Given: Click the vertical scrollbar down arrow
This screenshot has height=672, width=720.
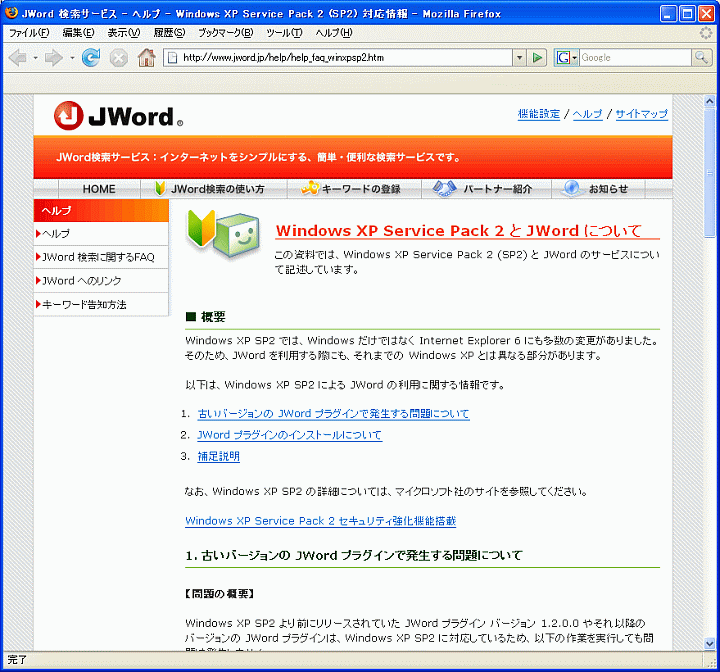Looking at the screenshot, I should (710, 641).
